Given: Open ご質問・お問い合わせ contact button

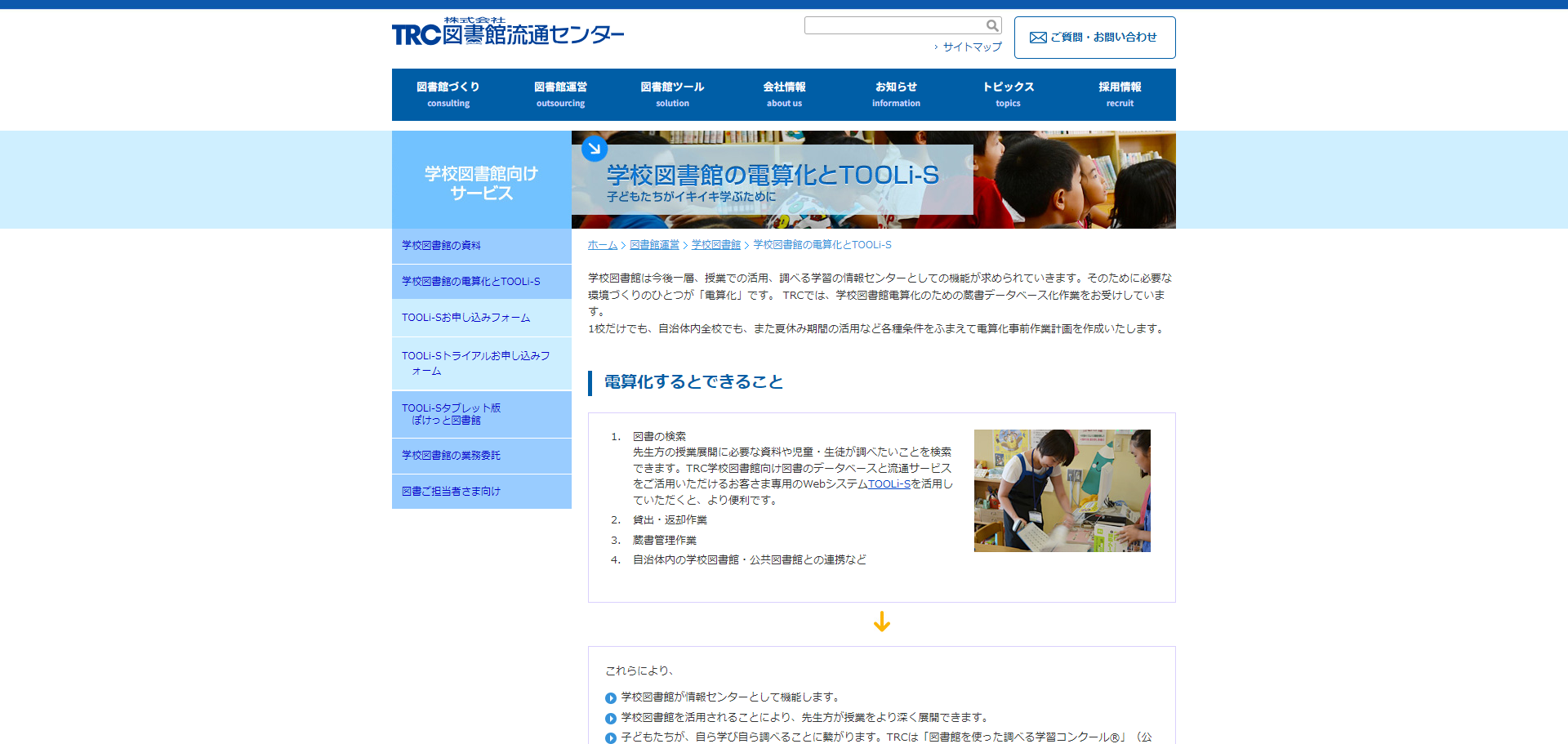Looking at the screenshot, I should (1094, 38).
